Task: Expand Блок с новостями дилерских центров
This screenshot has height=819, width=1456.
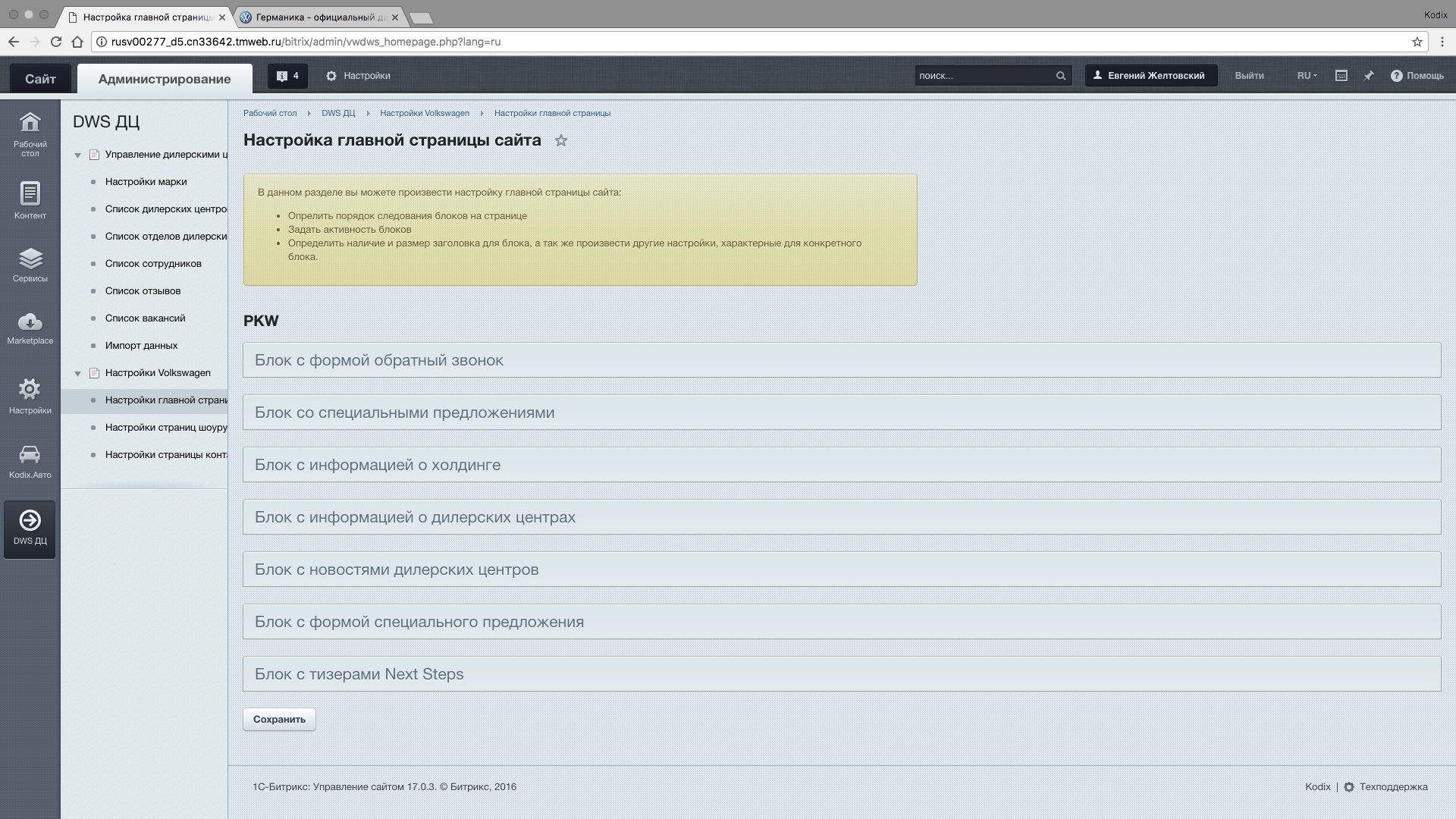Action: coord(842,570)
